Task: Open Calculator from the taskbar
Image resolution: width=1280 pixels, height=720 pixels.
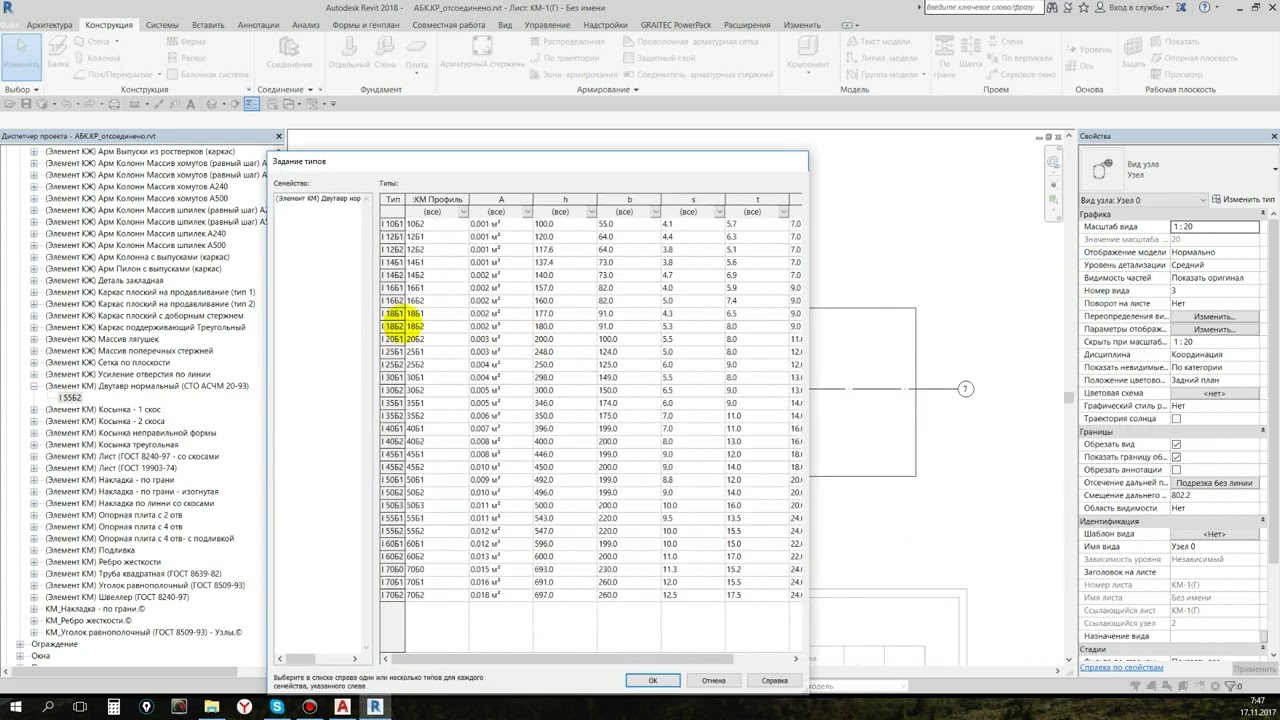Action: pos(114,707)
